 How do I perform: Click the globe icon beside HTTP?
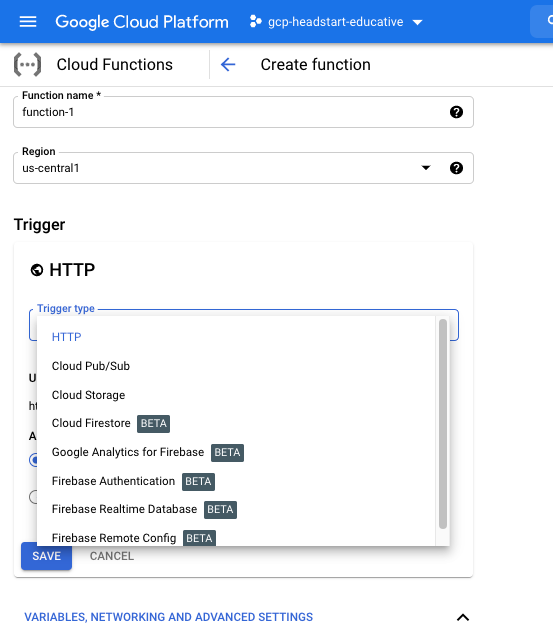coord(37,270)
